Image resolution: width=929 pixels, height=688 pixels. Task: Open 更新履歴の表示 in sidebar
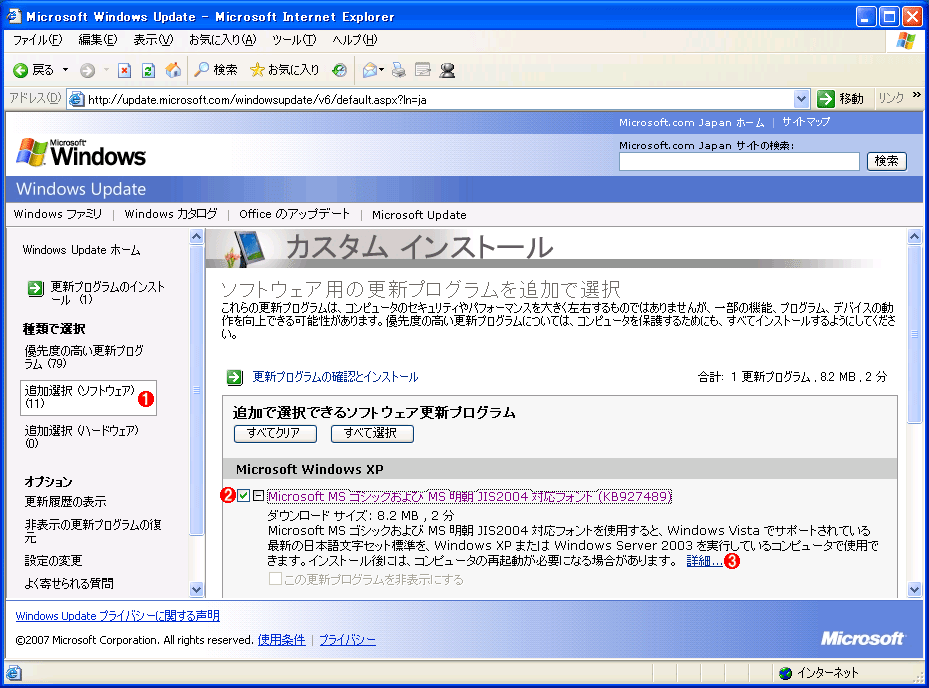(65, 502)
